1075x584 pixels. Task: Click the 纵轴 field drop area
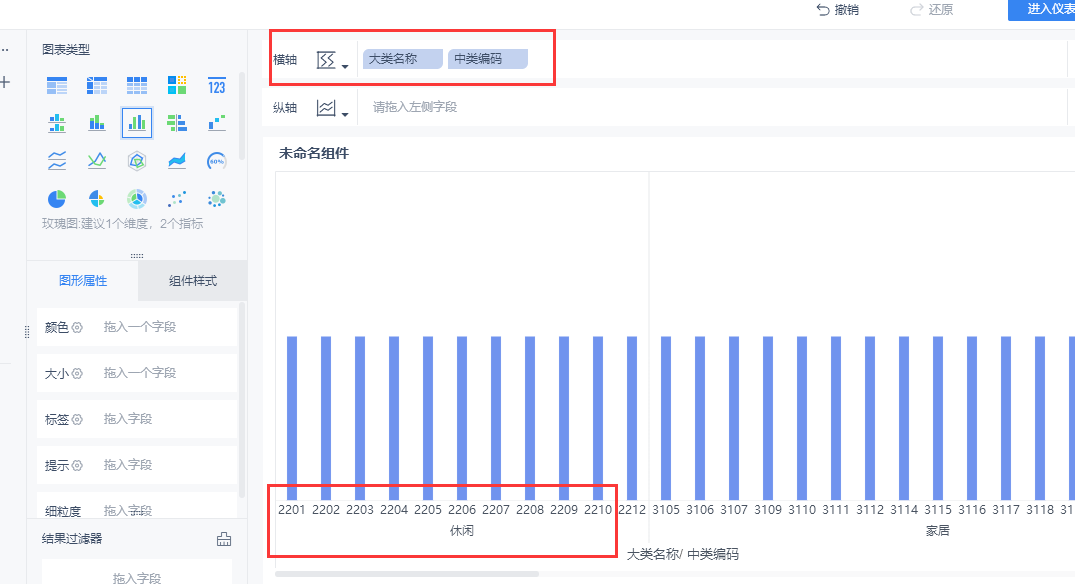click(712, 108)
